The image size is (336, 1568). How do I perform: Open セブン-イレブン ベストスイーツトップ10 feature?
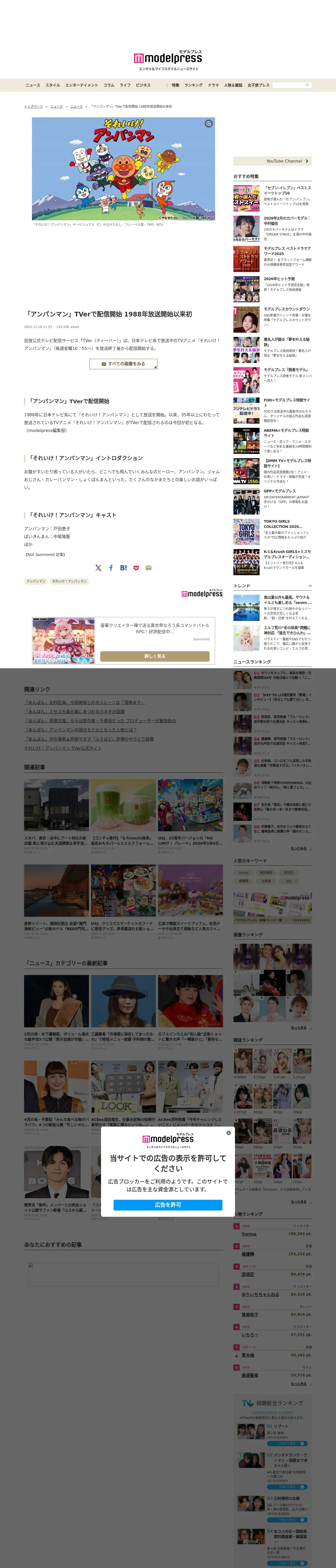click(273, 198)
